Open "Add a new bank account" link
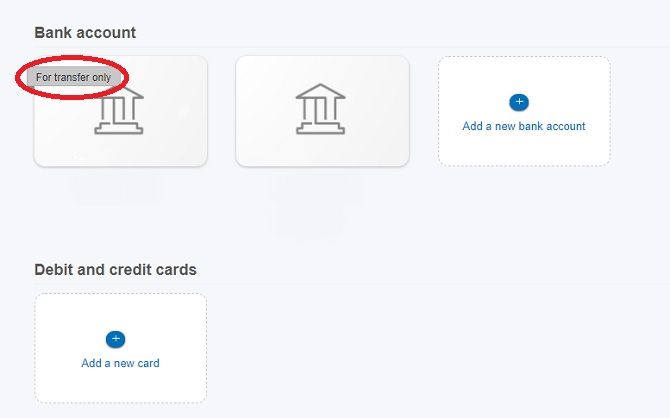 524,127
